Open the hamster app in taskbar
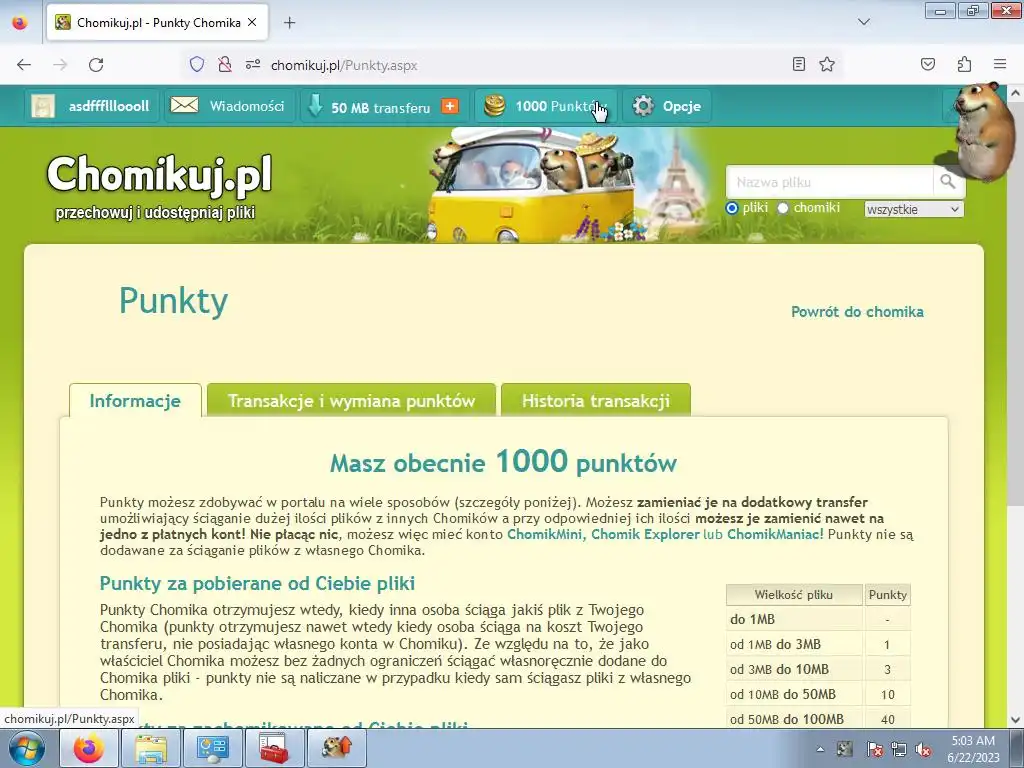This screenshot has width=1024, height=768. pos(336,748)
